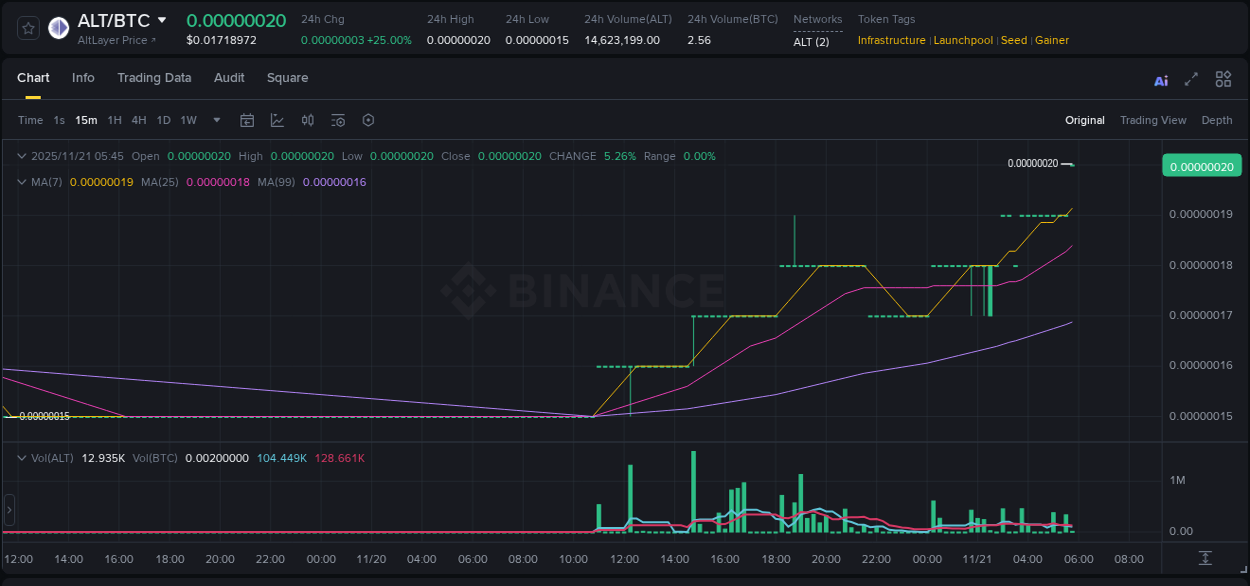The width and height of the screenshot is (1250, 586).
Task: Switch chart to Trading View mode
Action: point(1153,120)
